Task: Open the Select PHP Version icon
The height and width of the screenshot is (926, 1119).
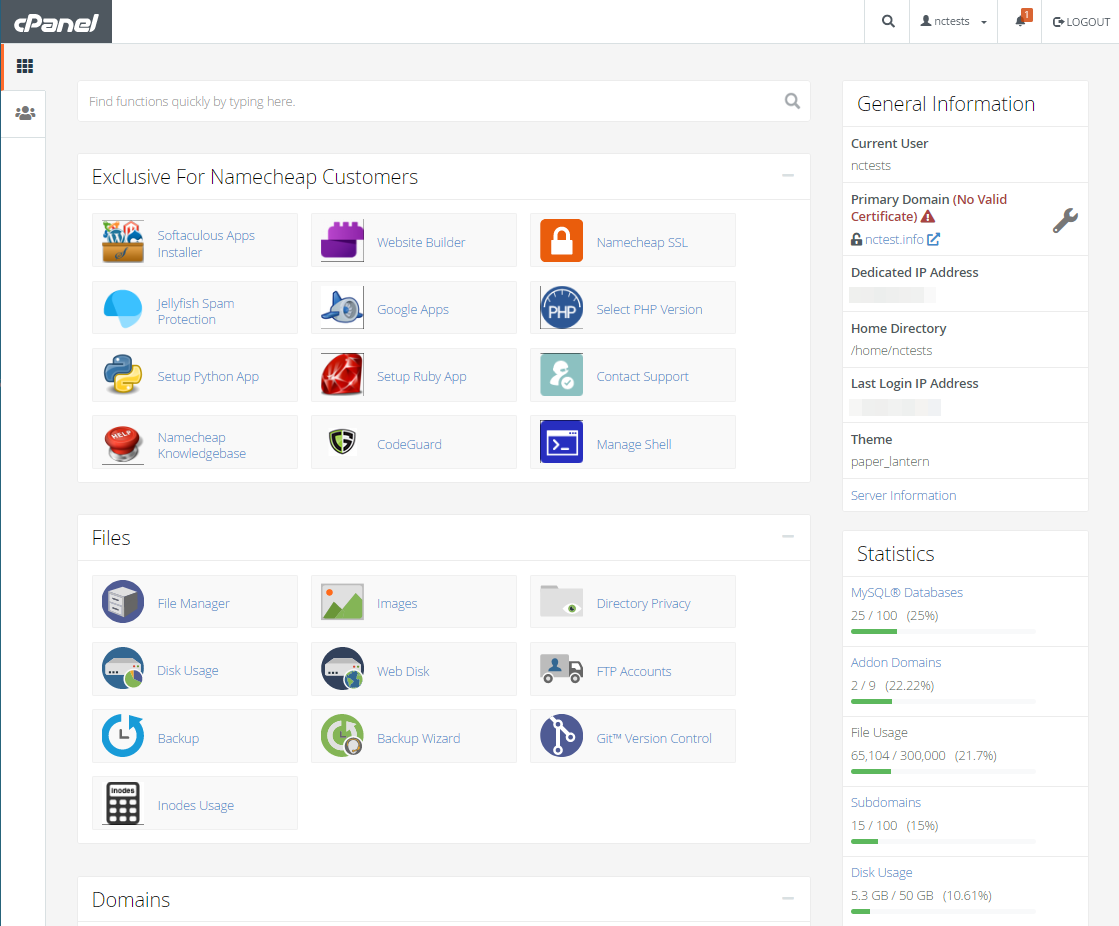Action: pos(562,308)
